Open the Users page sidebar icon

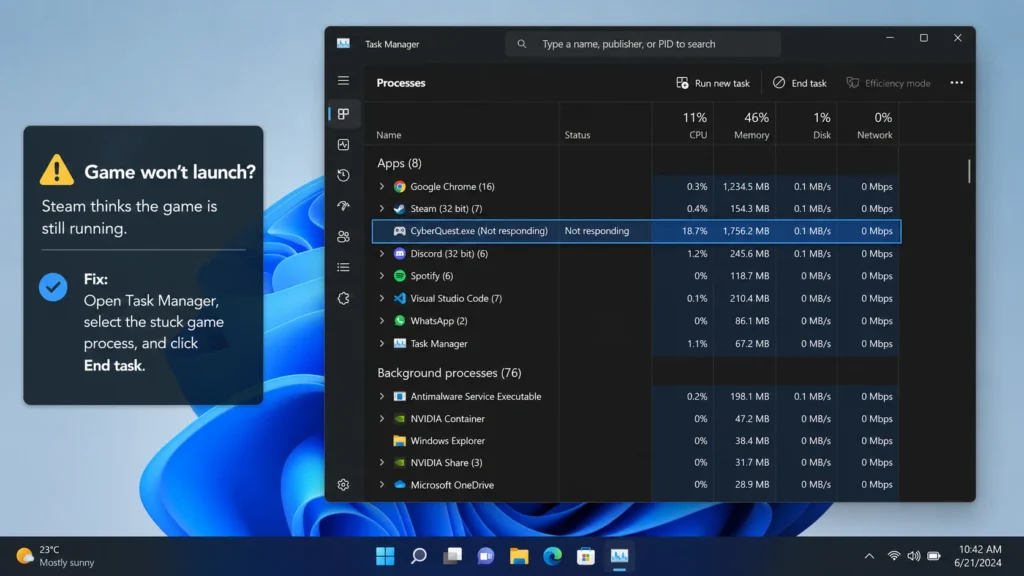(x=343, y=236)
